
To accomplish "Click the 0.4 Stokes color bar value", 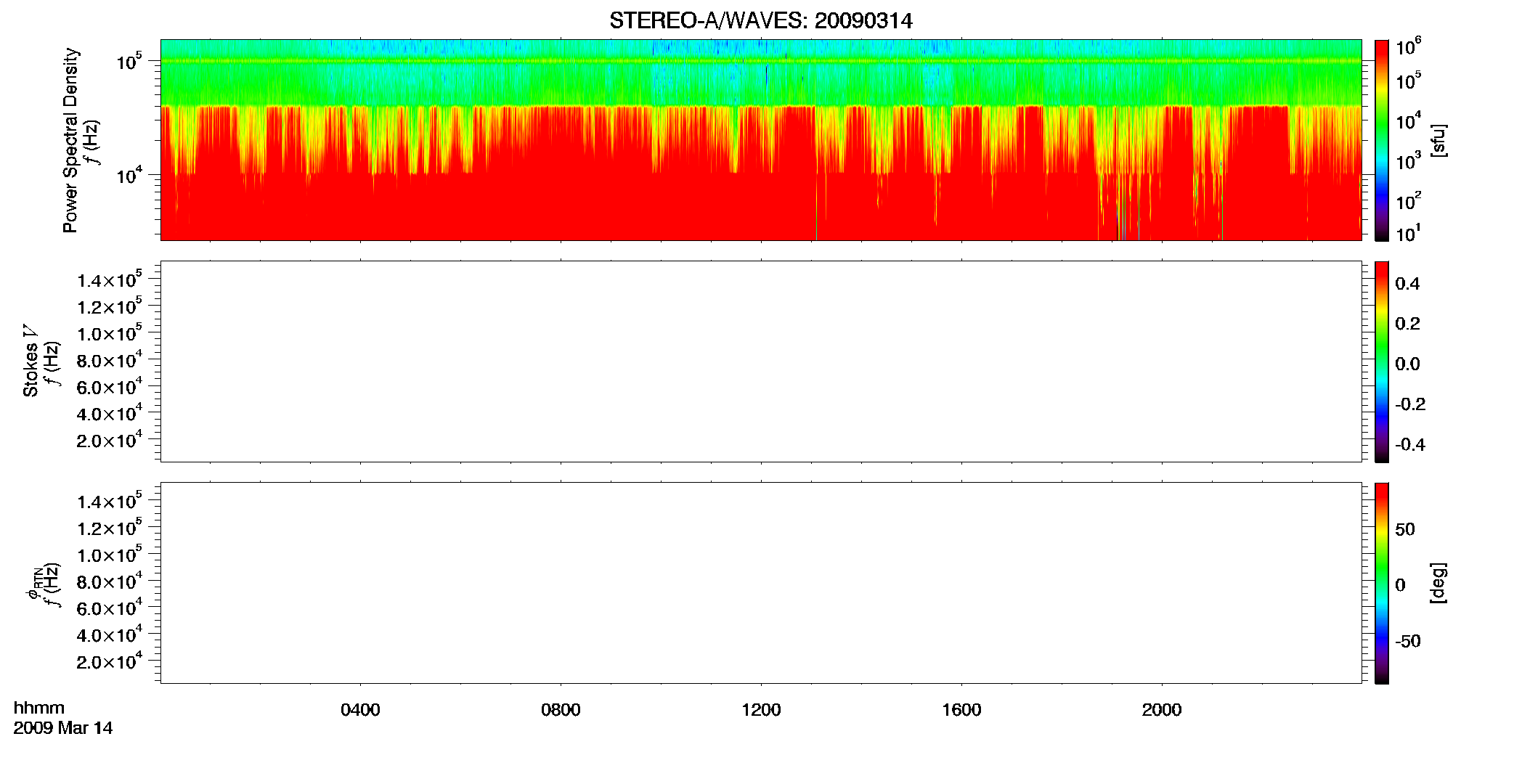I will pyautogui.click(x=1407, y=284).
